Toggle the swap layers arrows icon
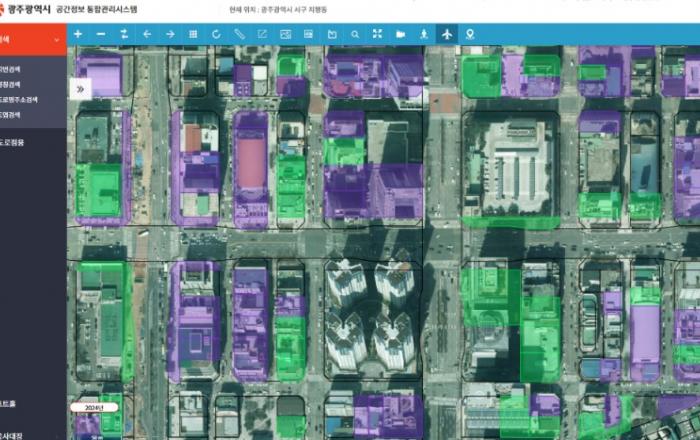The image size is (700, 440). (125, 34)
